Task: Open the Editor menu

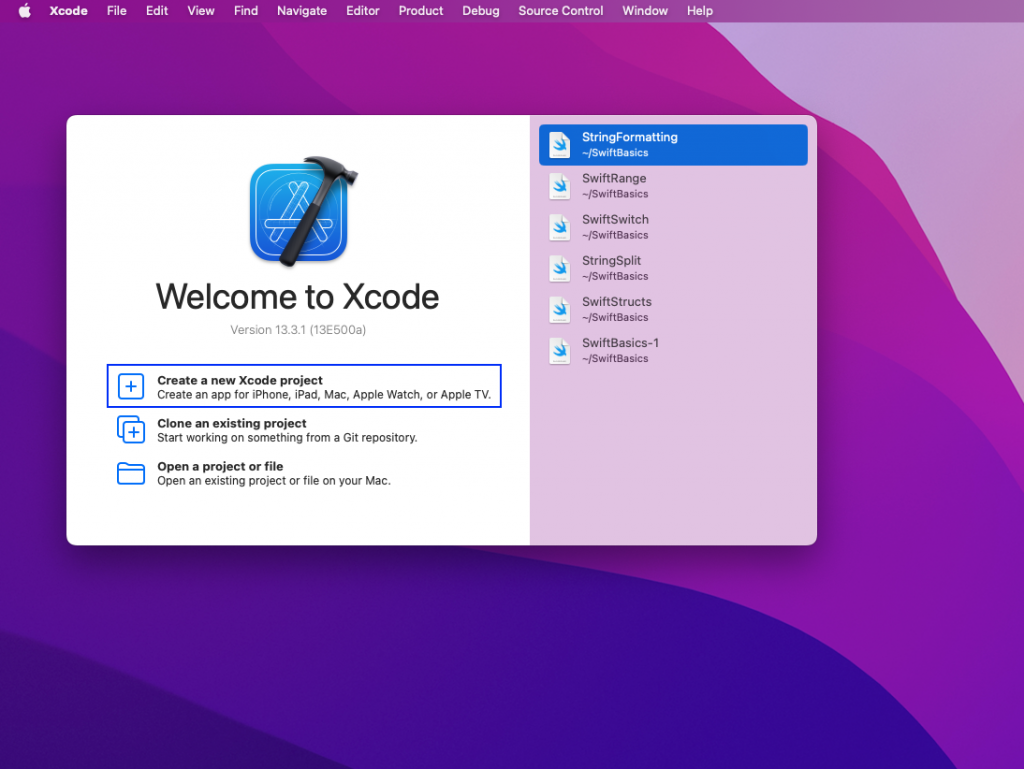Action: click(x=362, y=11)
